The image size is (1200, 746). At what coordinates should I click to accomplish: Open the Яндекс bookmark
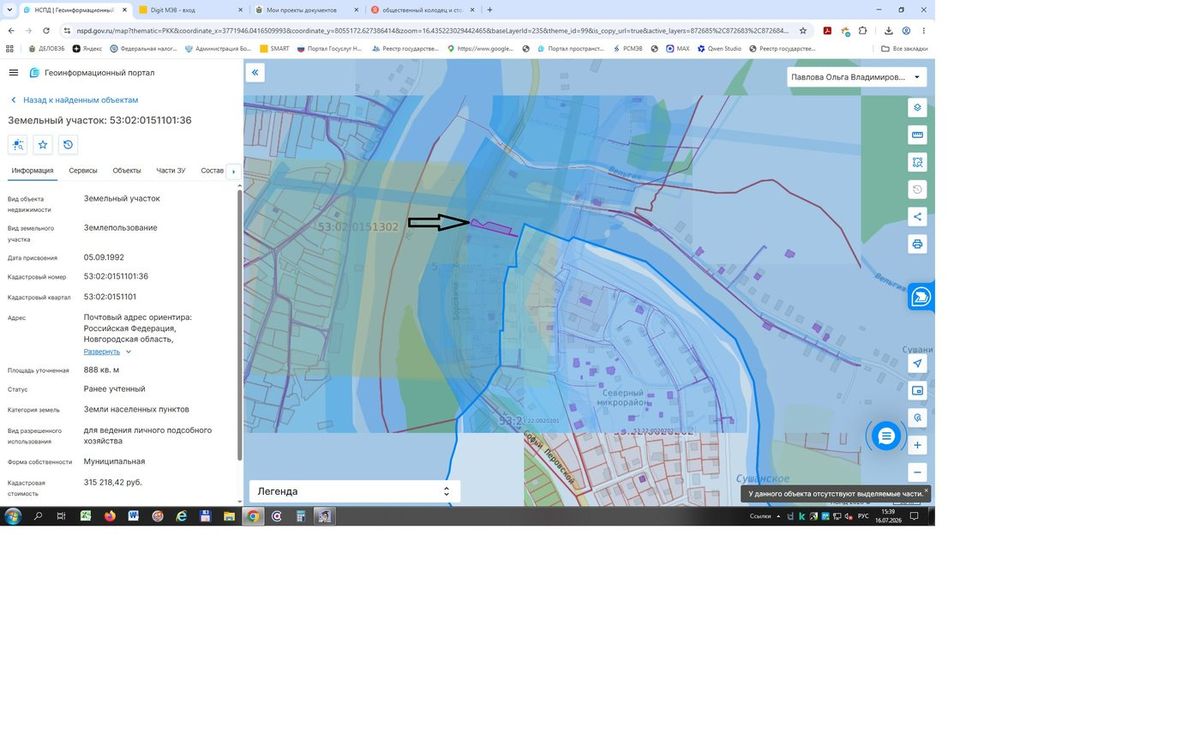coord(88,48)
